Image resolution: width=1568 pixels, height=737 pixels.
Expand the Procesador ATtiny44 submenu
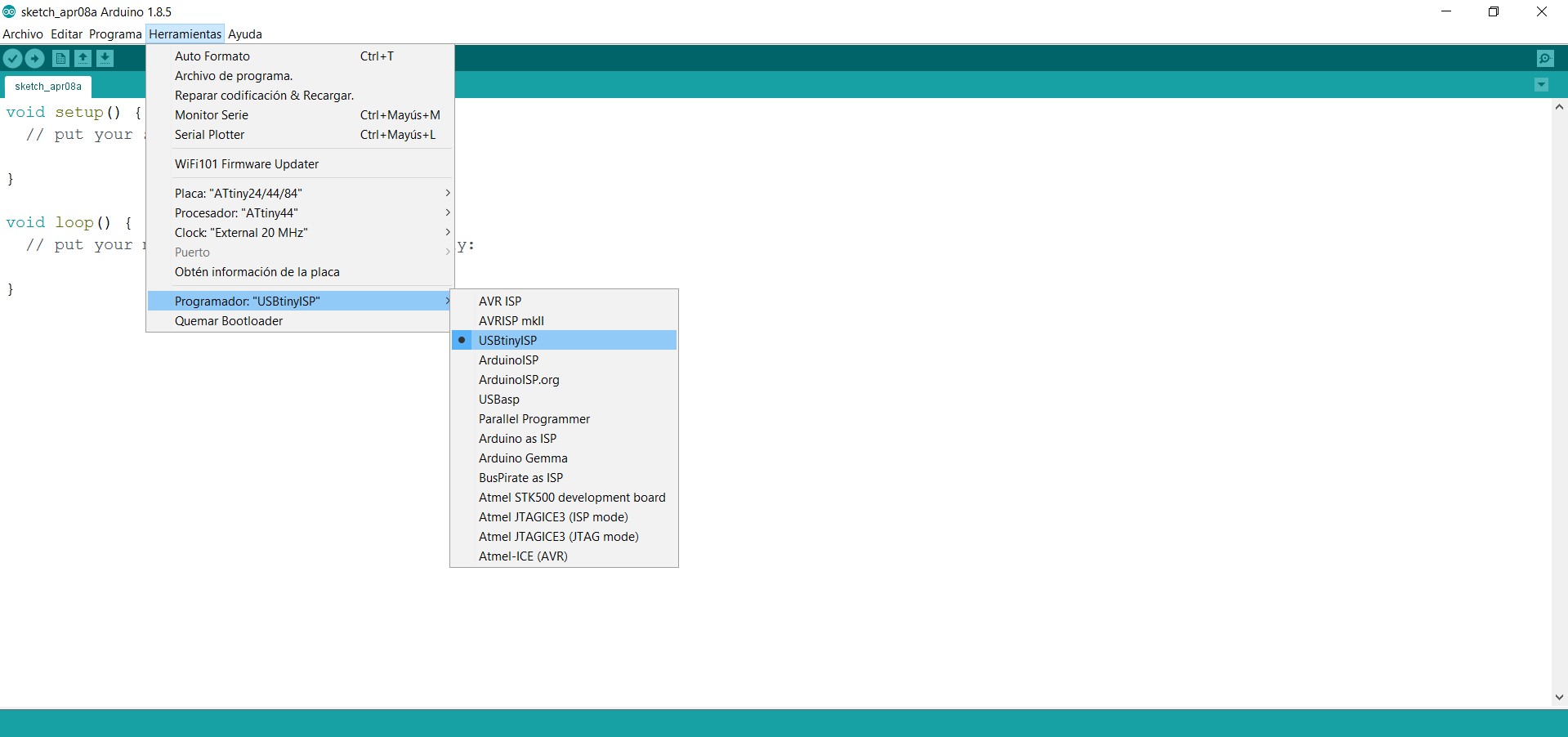coord(300,212)
